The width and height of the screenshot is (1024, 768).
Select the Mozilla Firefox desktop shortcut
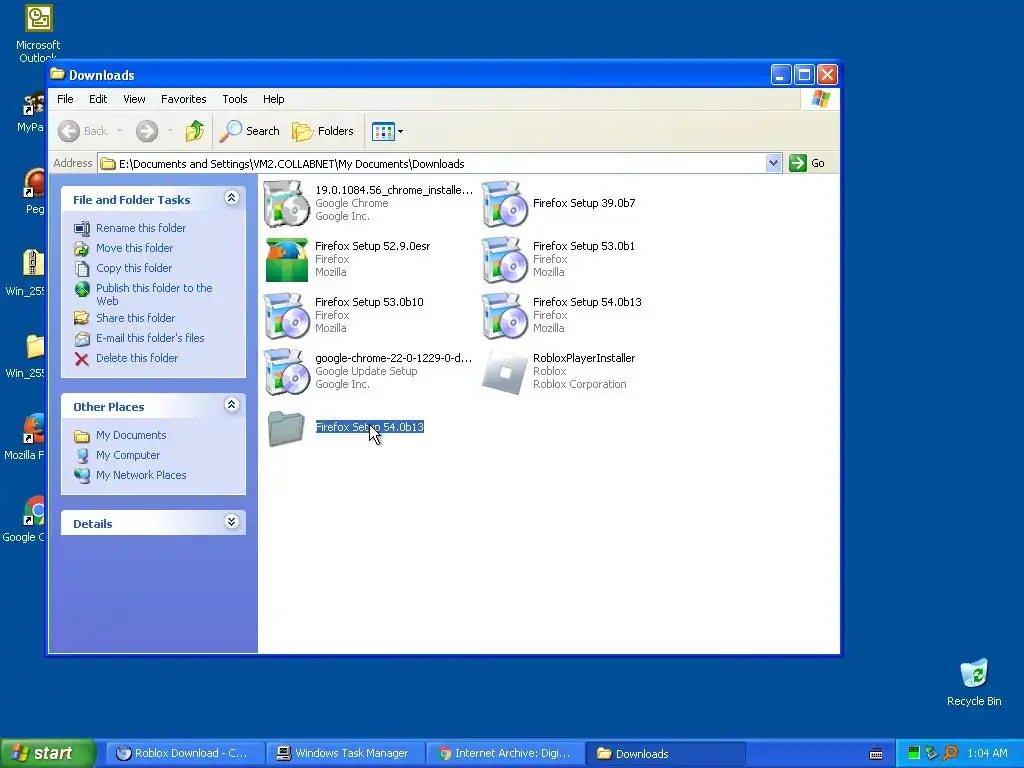tap(34, 428)
